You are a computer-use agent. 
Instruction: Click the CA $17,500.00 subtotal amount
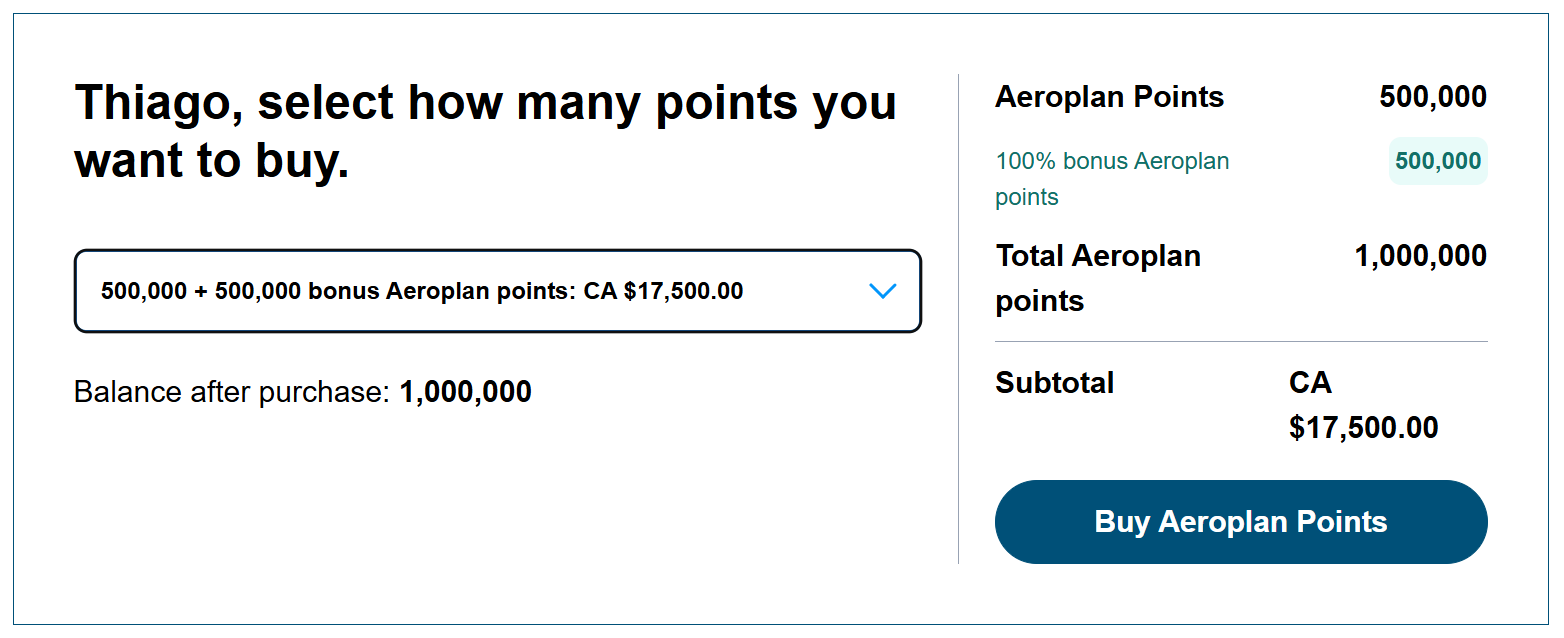coord(1363,405)
